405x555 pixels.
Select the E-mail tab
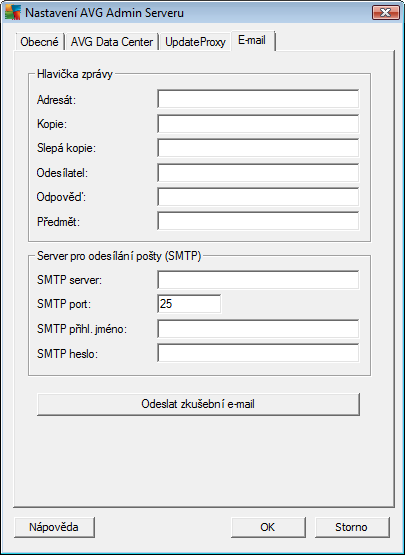(x=252, y=40)
